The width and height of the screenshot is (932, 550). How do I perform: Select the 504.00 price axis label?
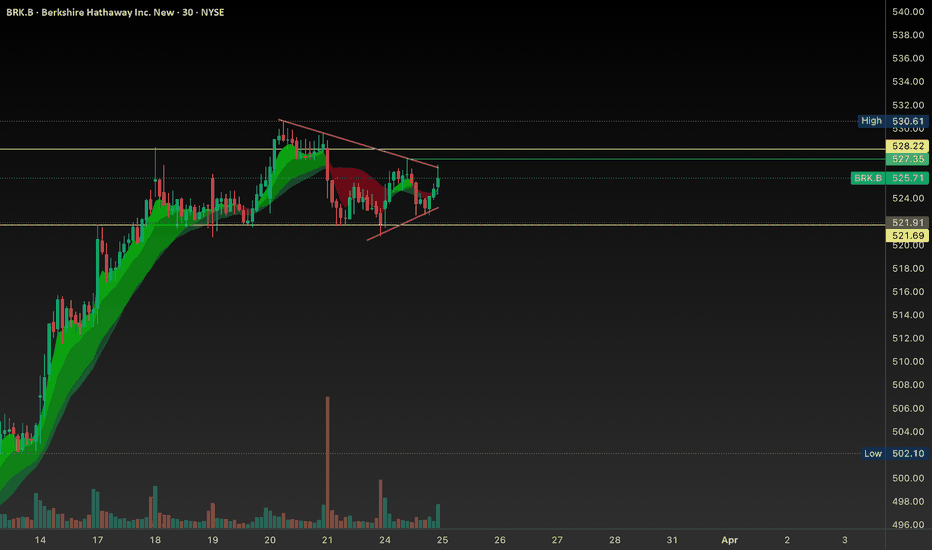(908, 431)
